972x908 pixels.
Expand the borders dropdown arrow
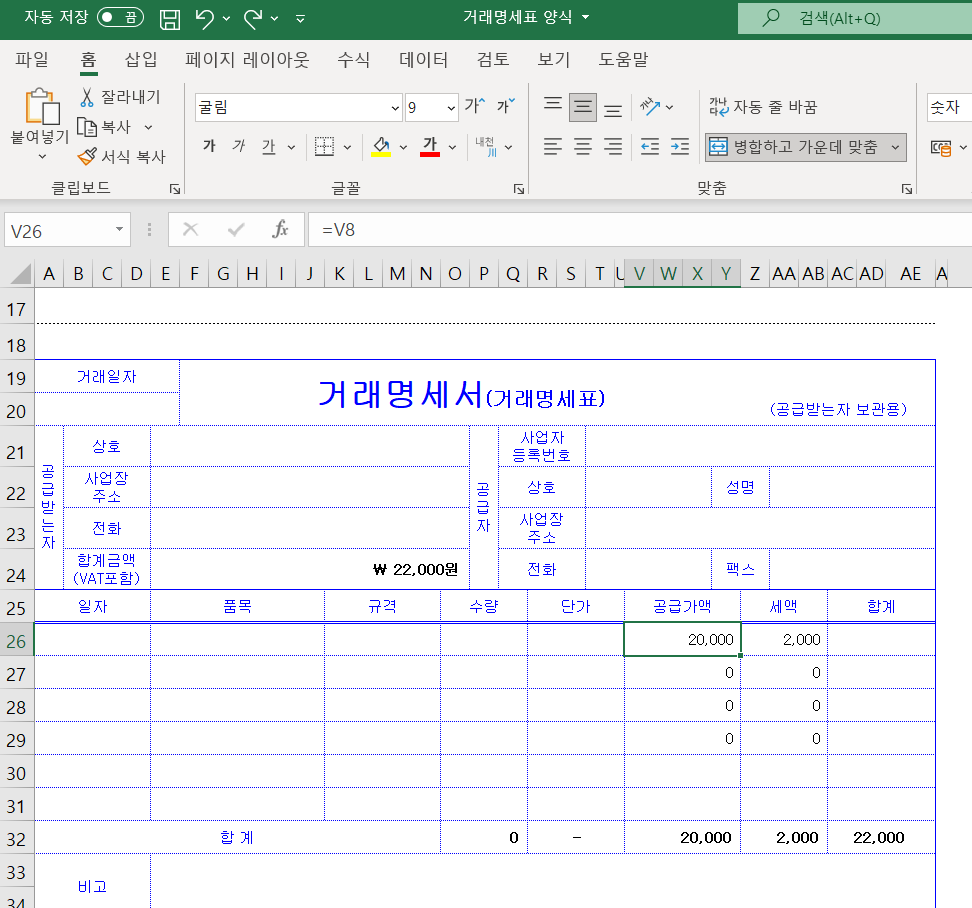click(347, 148)
